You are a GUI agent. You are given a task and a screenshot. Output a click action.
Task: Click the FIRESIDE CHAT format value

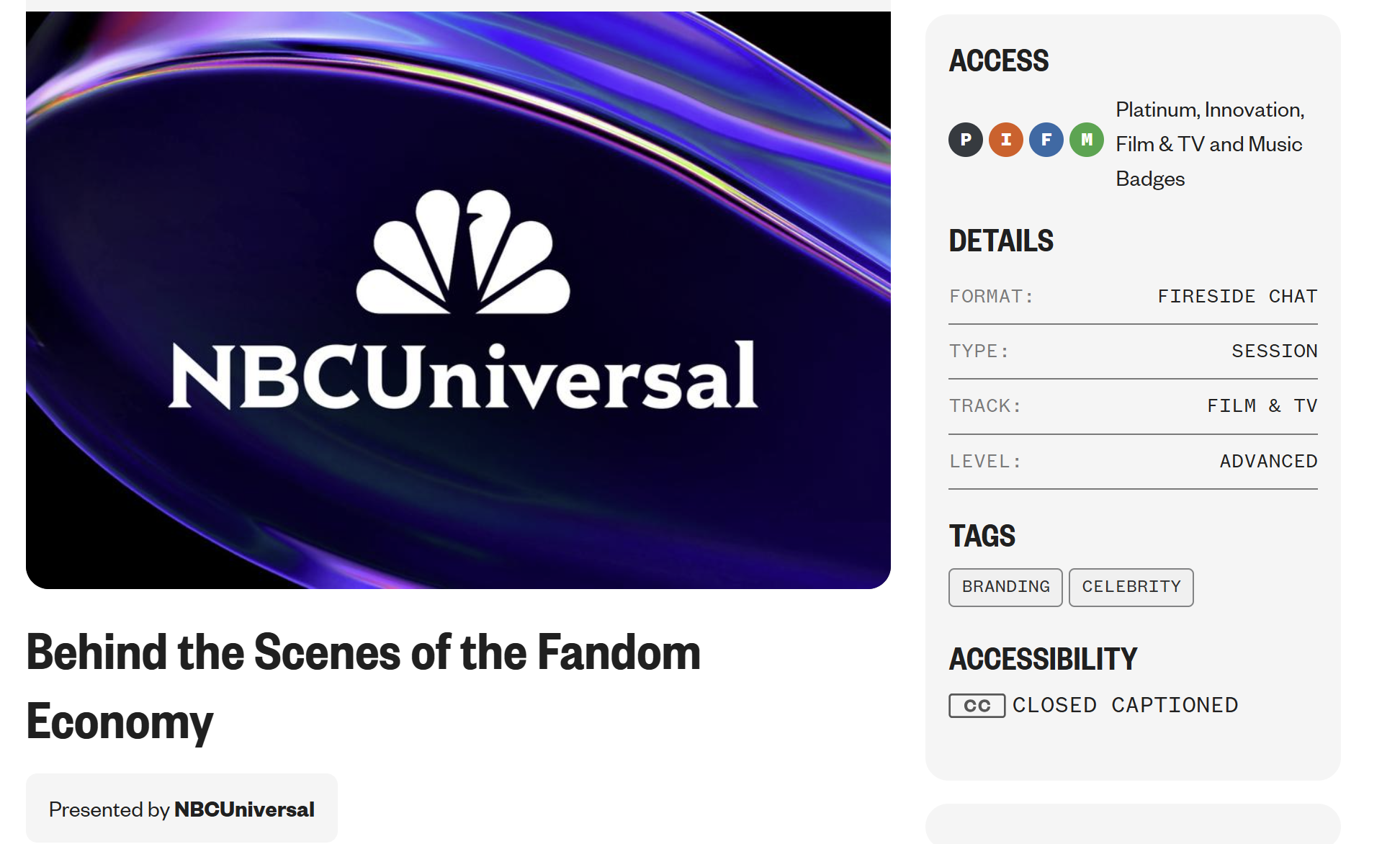pyautogui.click(x=1237, y=296)
